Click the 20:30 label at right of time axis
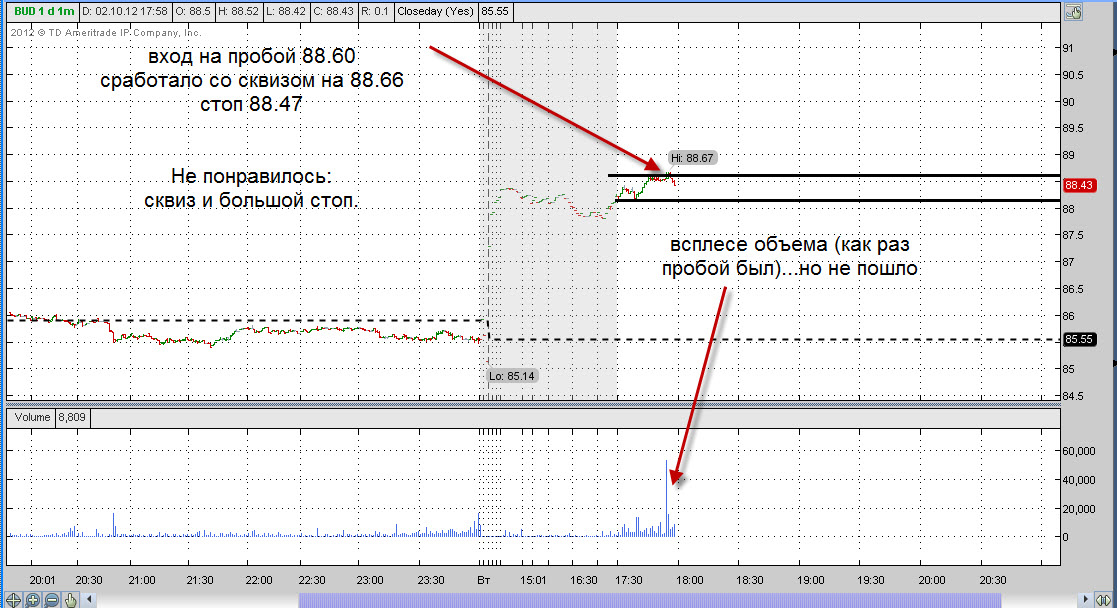Image resolution: width=1117 pixels, height=608 pixels. click(992, 580)
